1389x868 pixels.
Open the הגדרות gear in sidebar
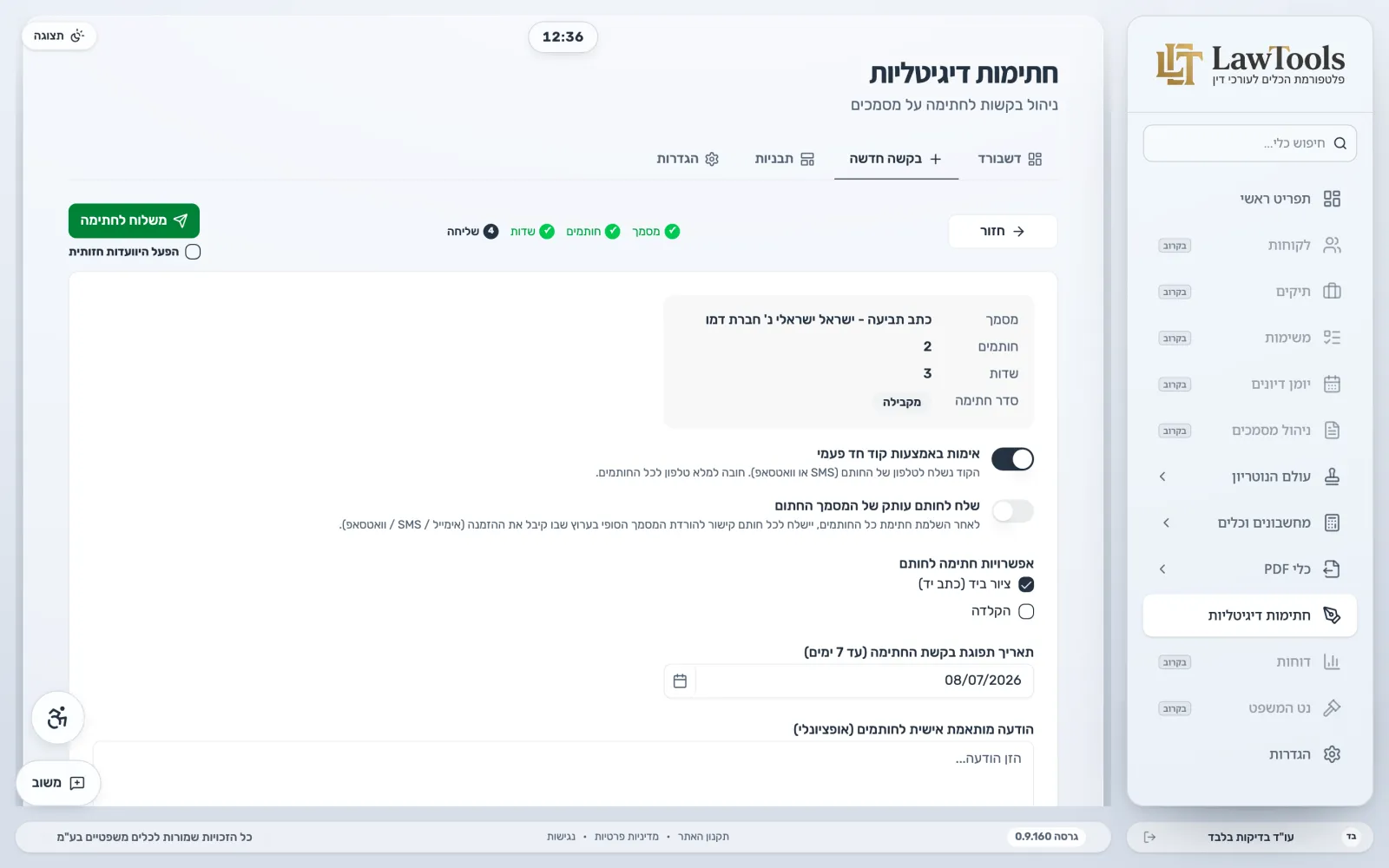pos(1332,754)
